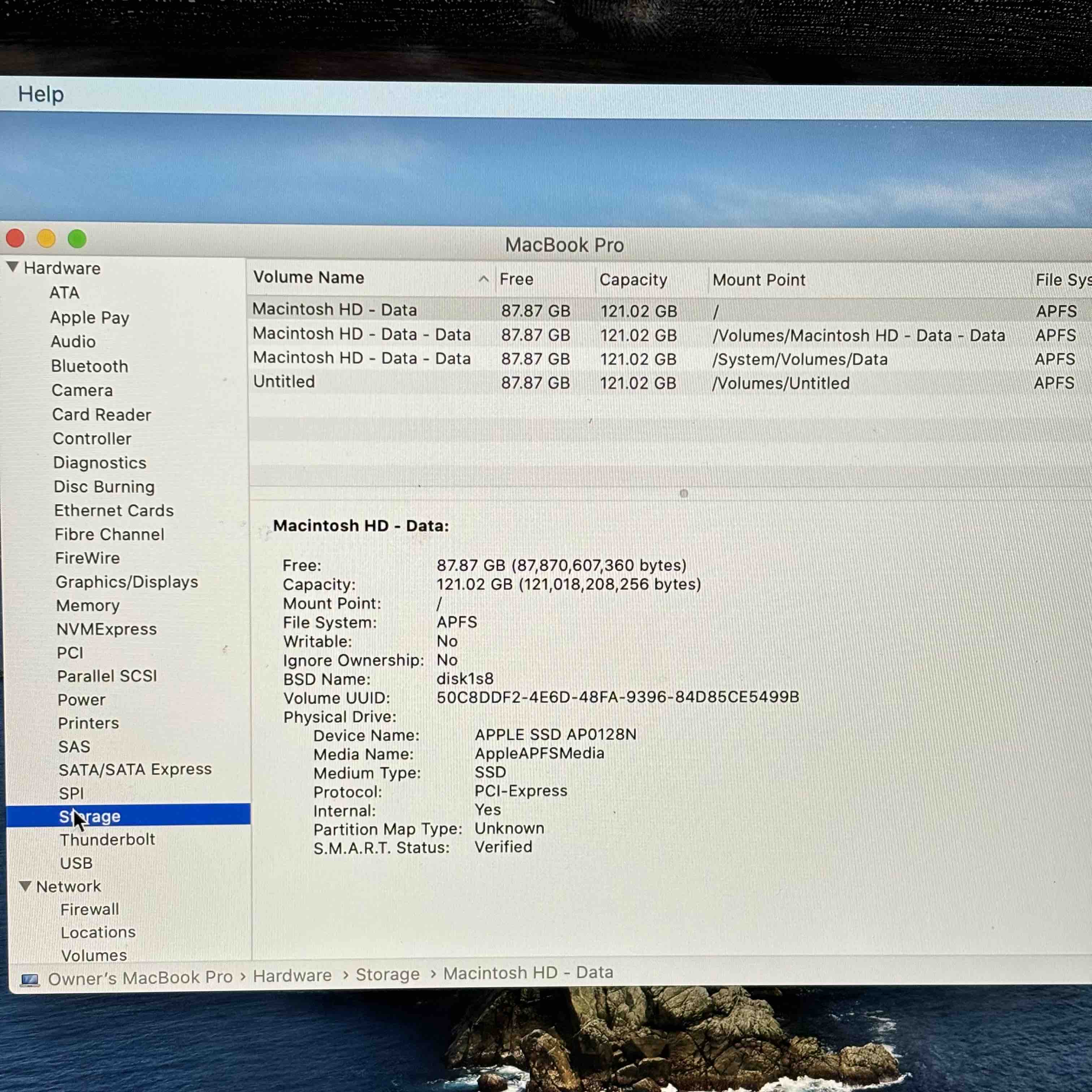Collapse the Hardware disclosure triangle
Screen dimensions: 1092x1092
pyautogui.click(x=13, y=267)
